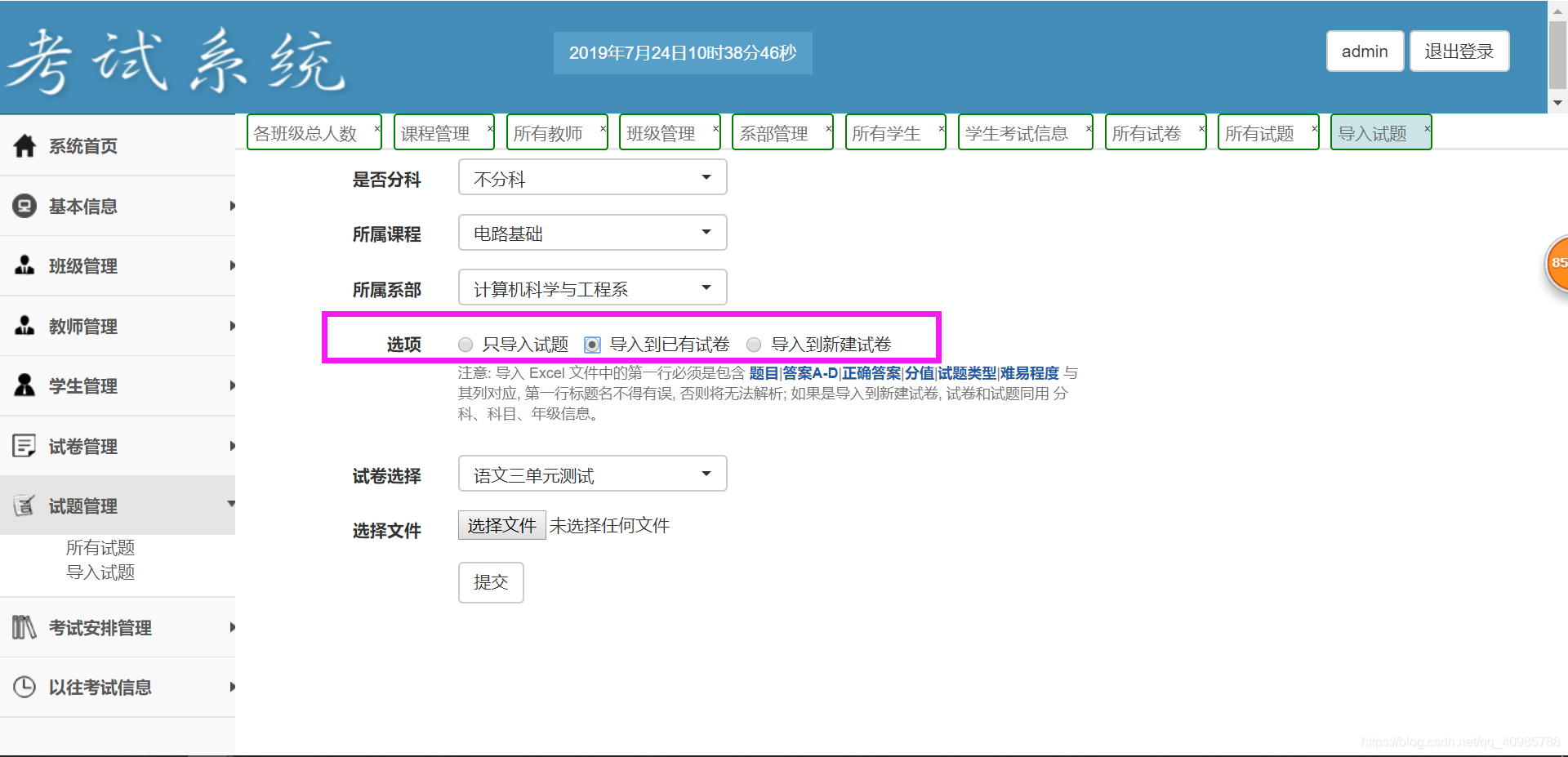Open 导入试题 sidebar sub-item
The height and width of the screenshot is (757, 1568).
100,572
